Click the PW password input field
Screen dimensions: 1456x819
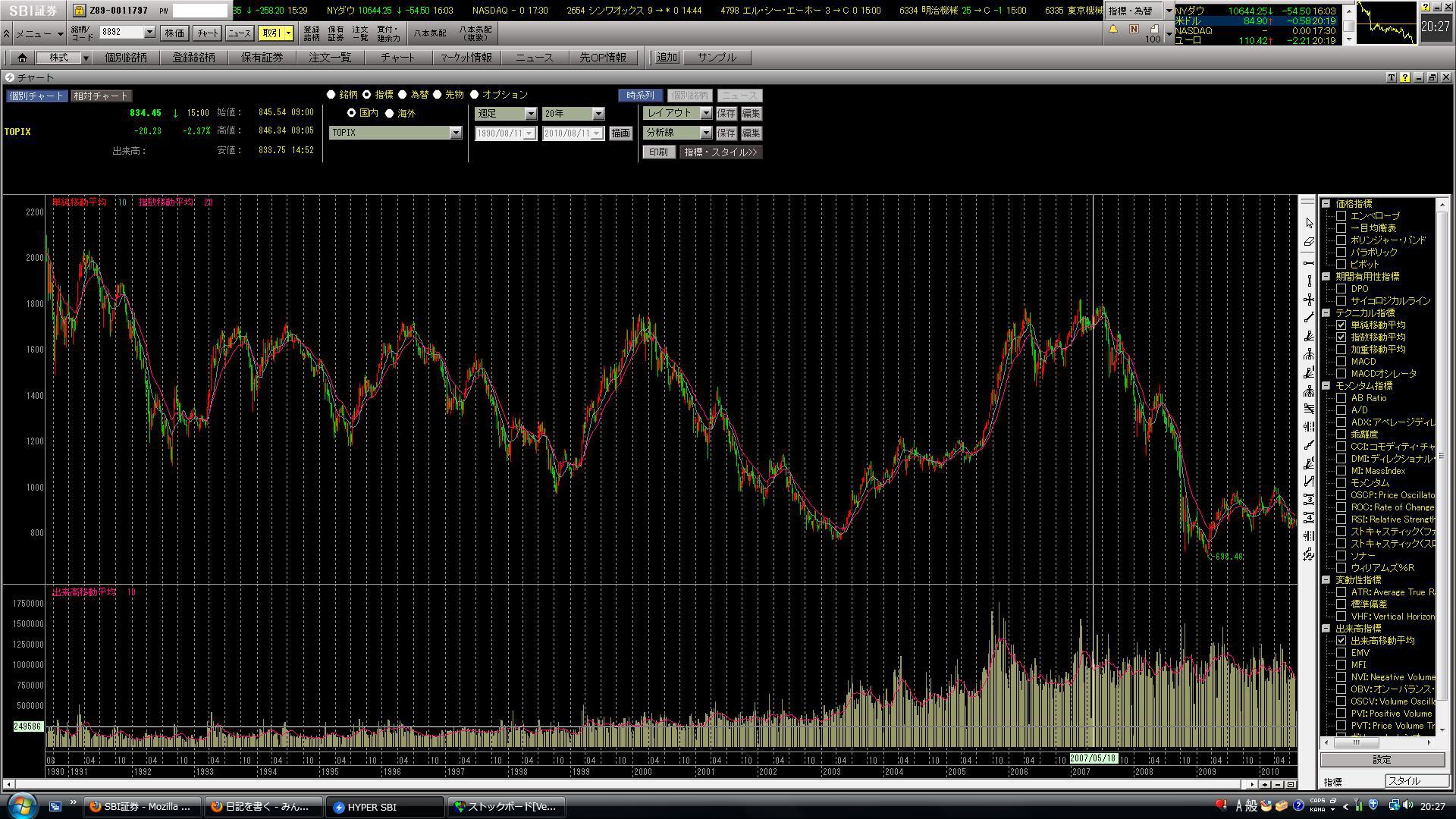199,11
